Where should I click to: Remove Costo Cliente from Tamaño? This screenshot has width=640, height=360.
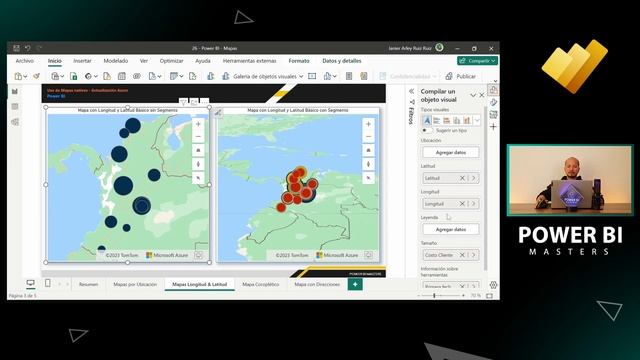[x=462, y=255]
